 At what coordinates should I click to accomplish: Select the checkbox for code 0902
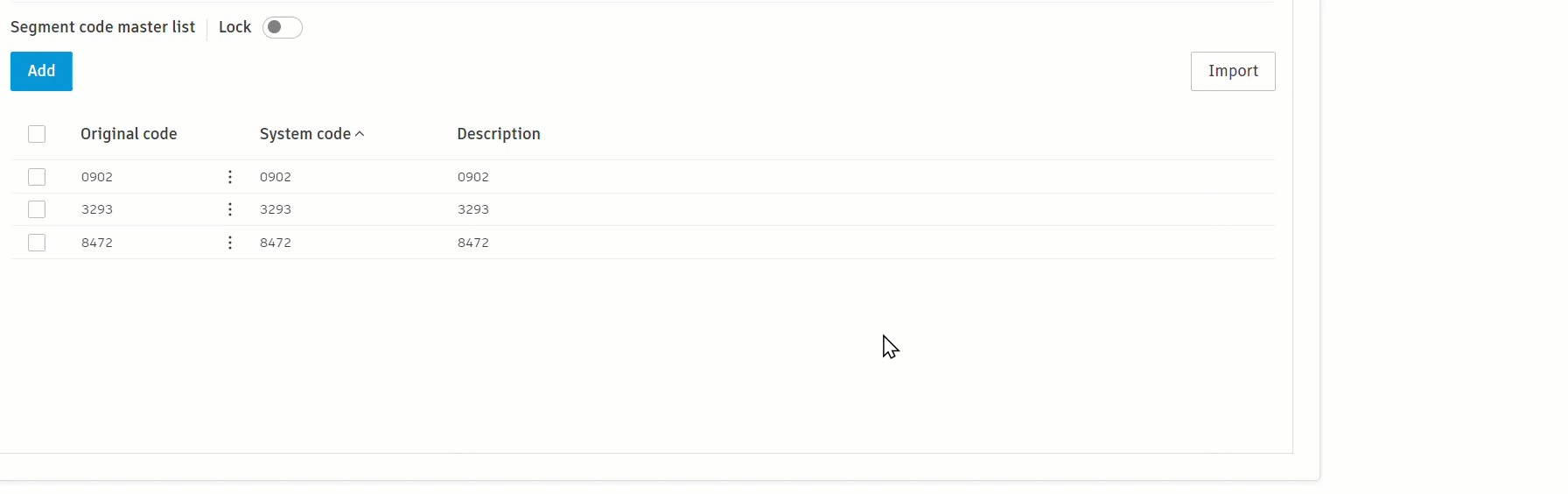click(x=37, y=177)
